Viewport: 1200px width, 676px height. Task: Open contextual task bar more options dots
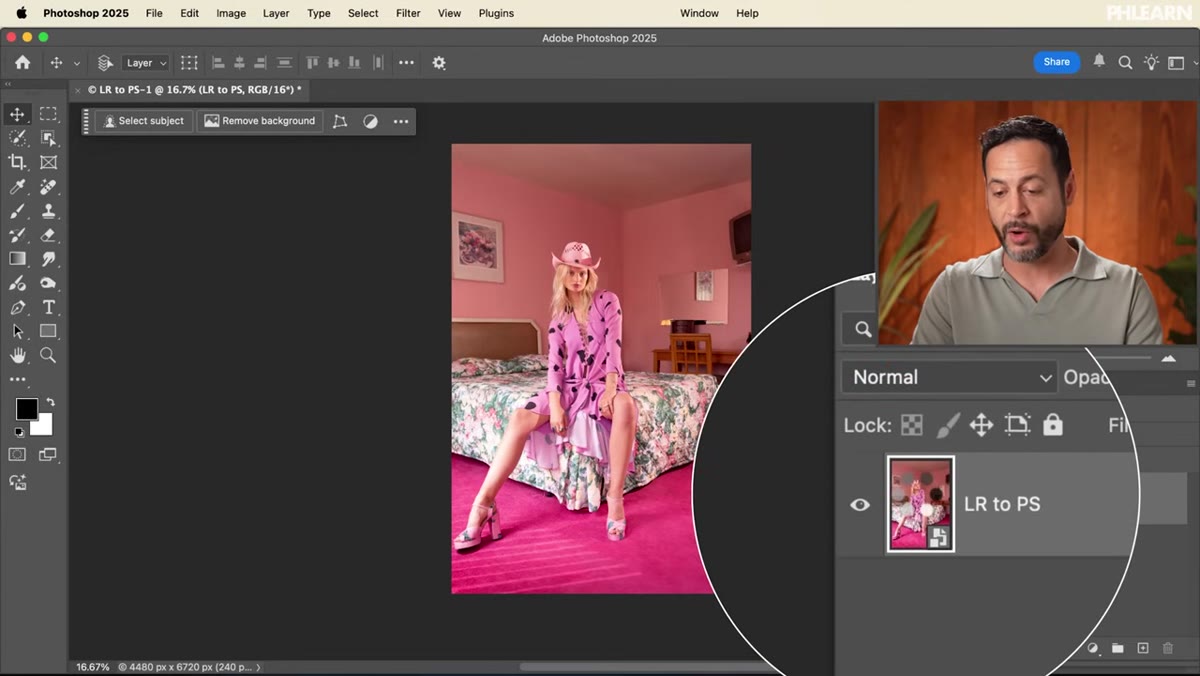point(401,121)
